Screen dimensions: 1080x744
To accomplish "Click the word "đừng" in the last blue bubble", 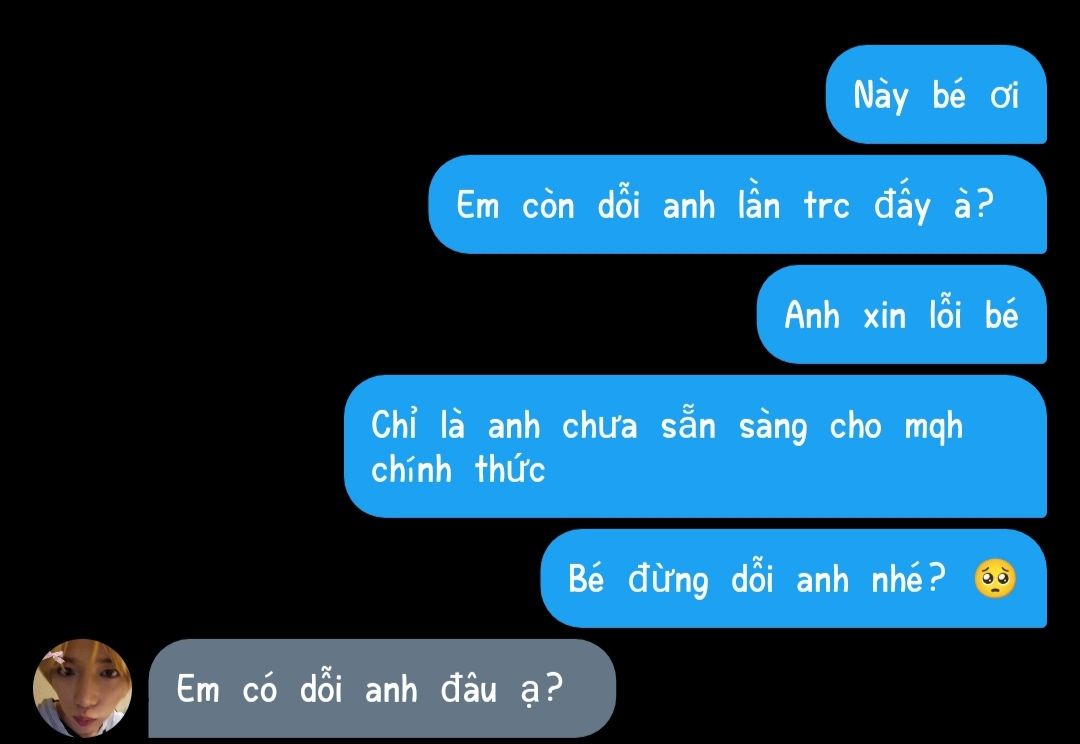I will 668,579.
